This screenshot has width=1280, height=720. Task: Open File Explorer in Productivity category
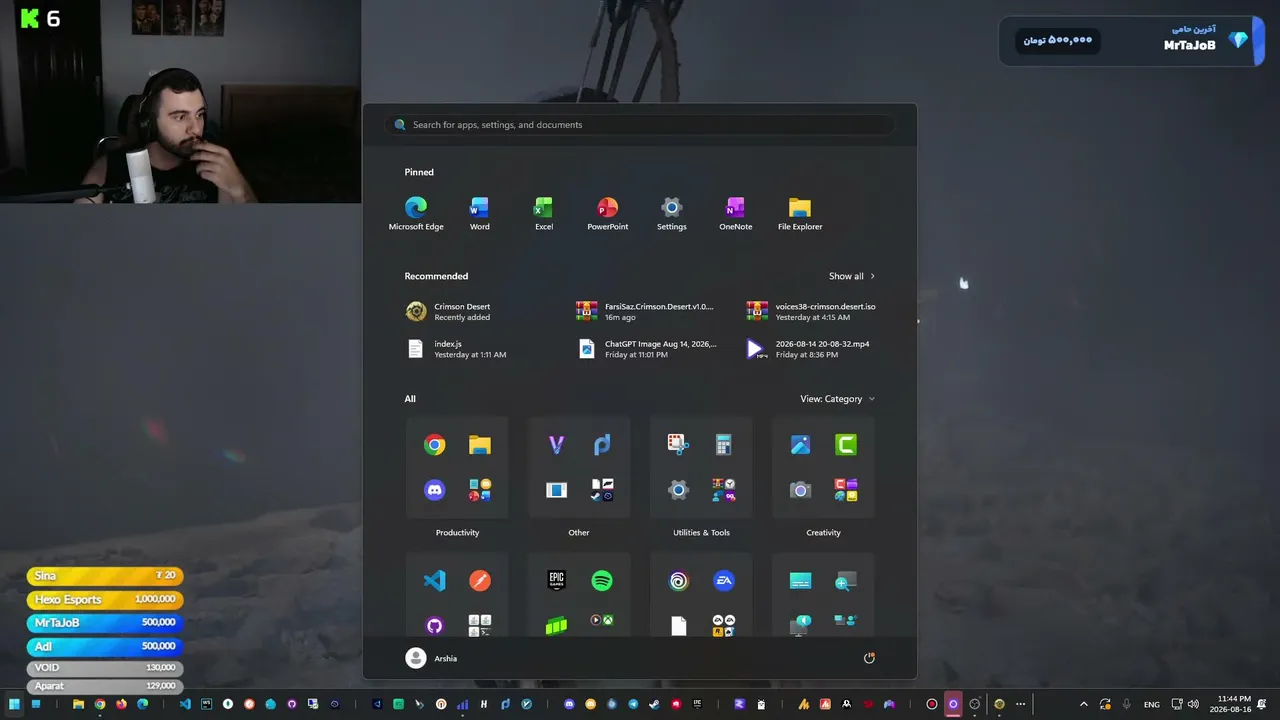pos(480,445)
